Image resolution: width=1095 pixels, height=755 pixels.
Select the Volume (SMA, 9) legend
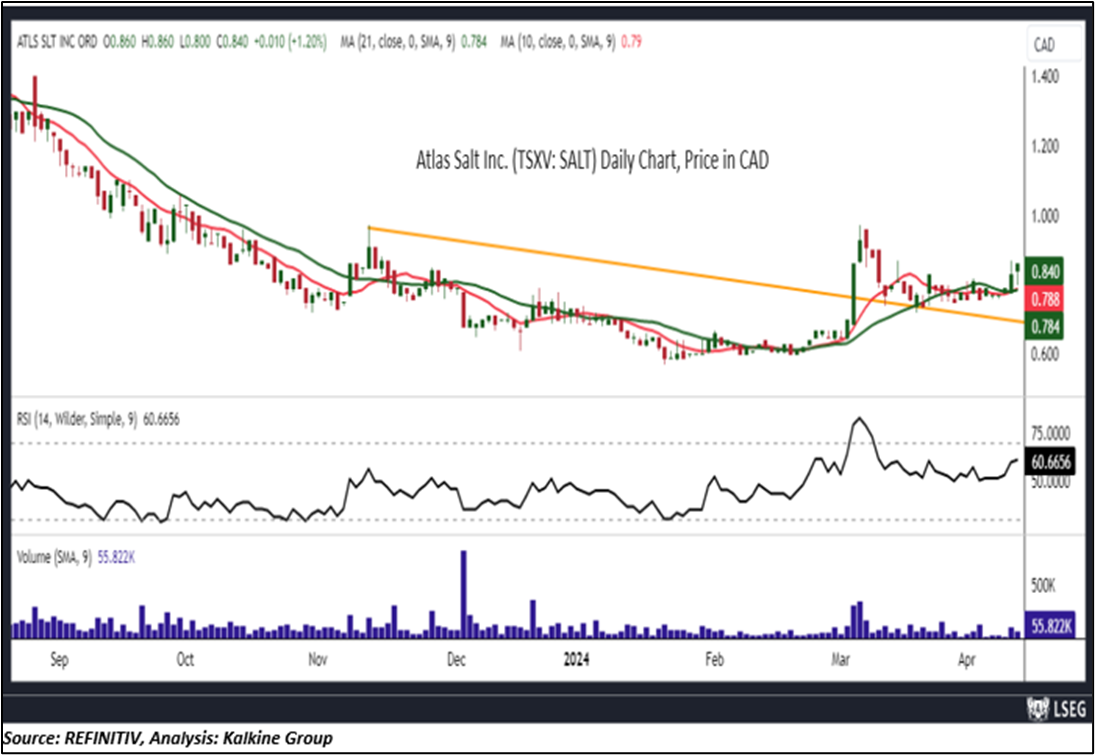click(x=54, y=559)
